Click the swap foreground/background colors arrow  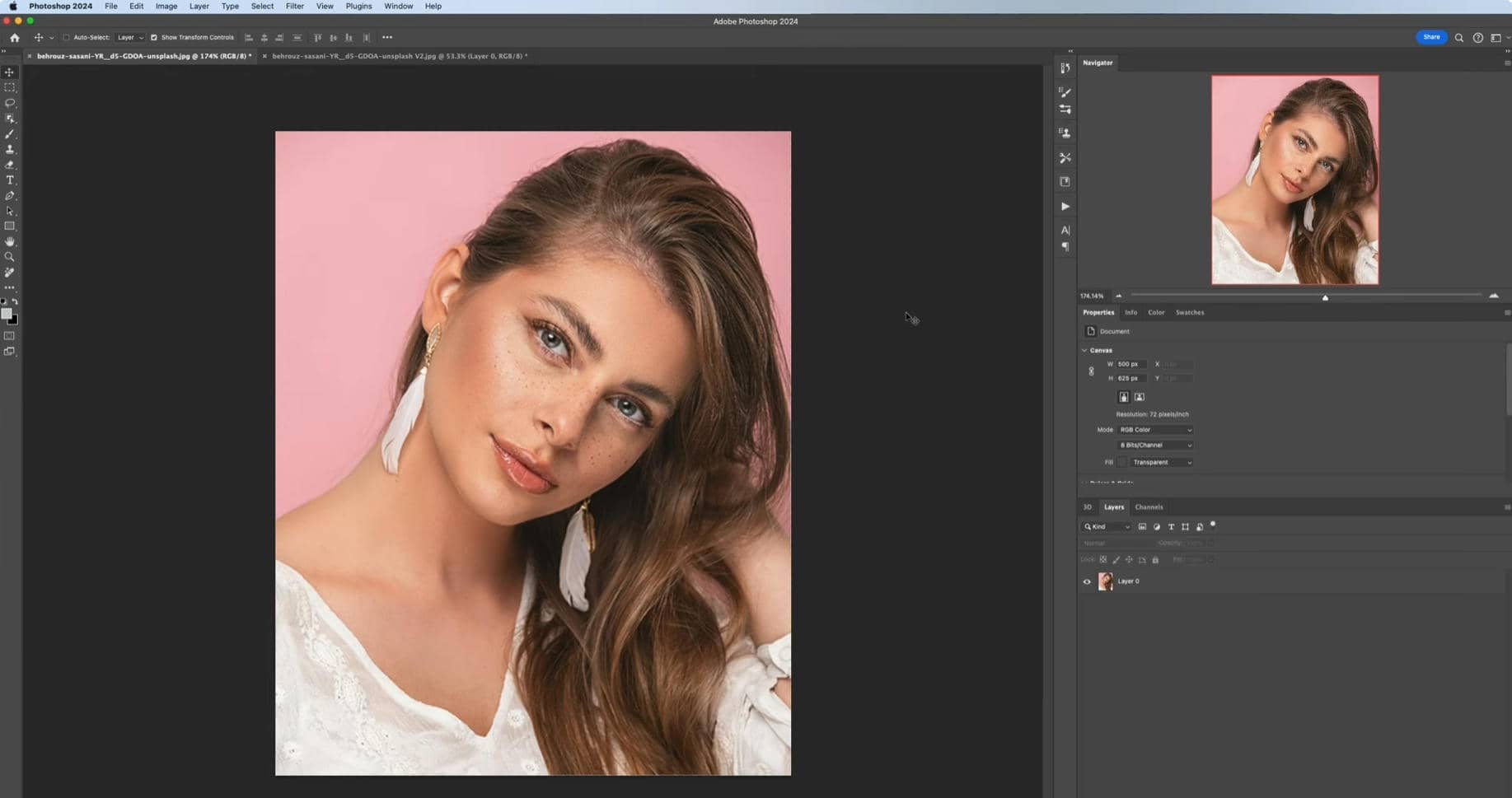[x=15, y=302]
